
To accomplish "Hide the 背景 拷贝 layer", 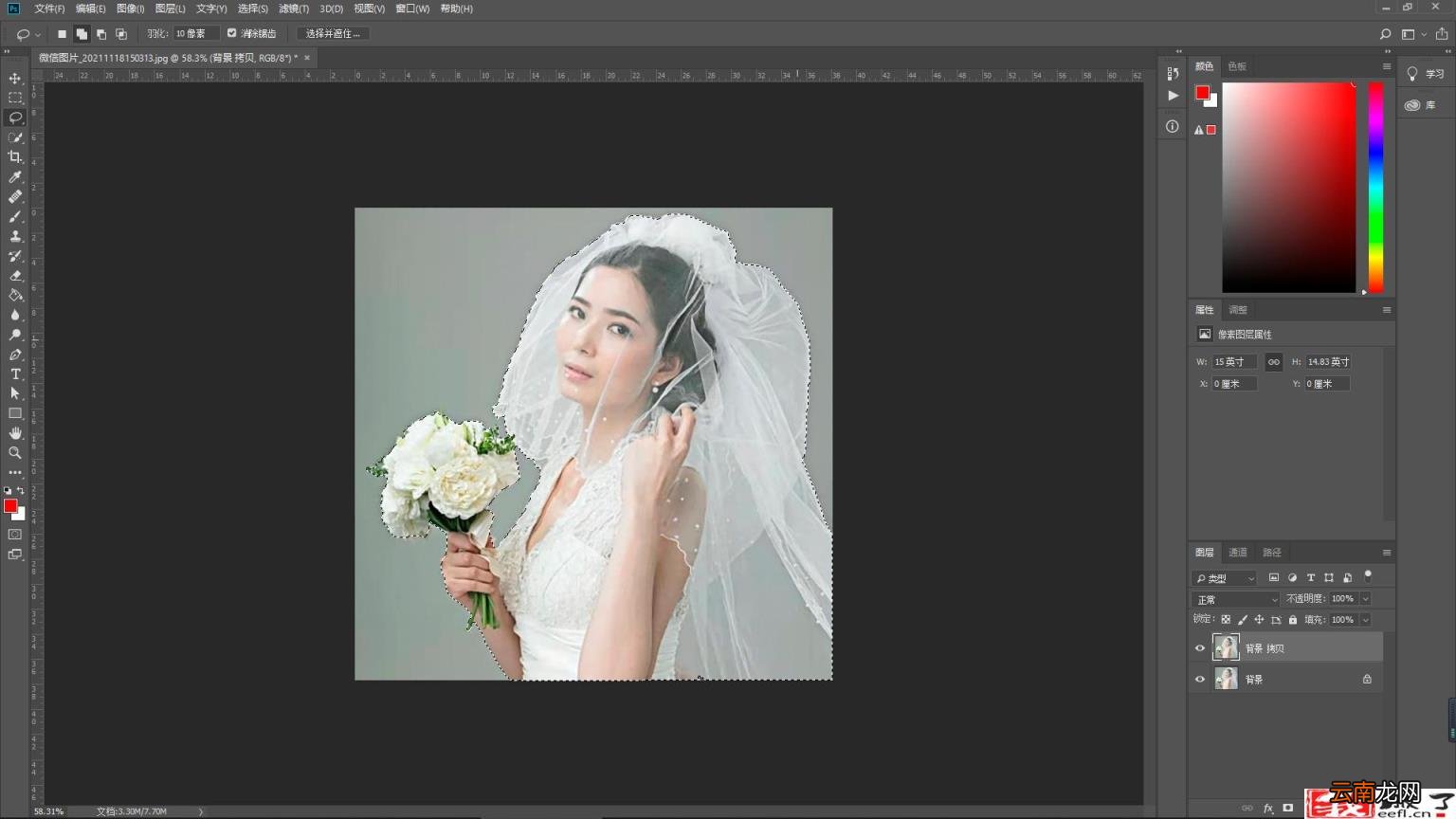I will tap(1200, 648).
